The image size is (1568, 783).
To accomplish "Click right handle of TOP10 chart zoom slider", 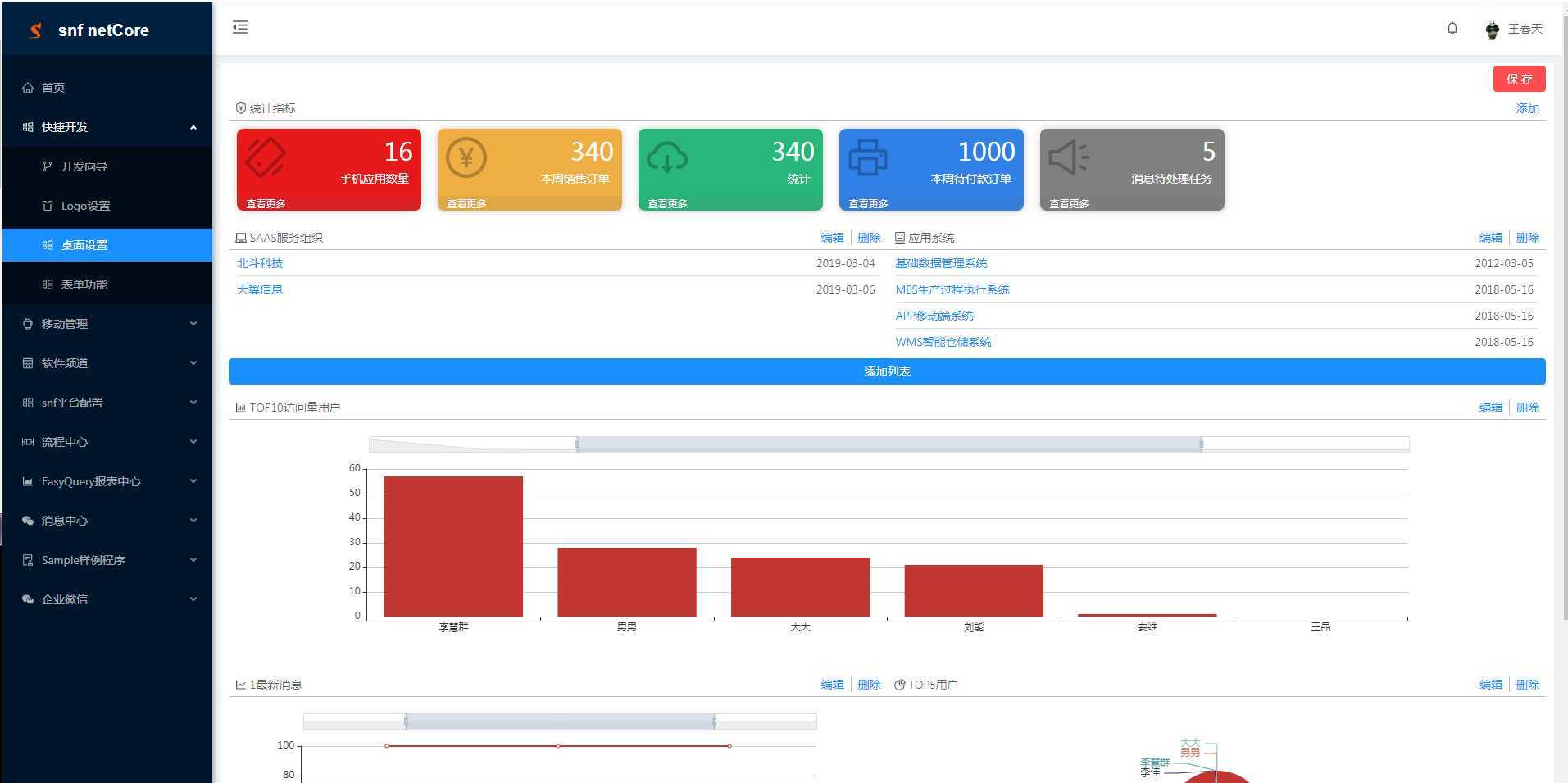I will point(1201,444).
